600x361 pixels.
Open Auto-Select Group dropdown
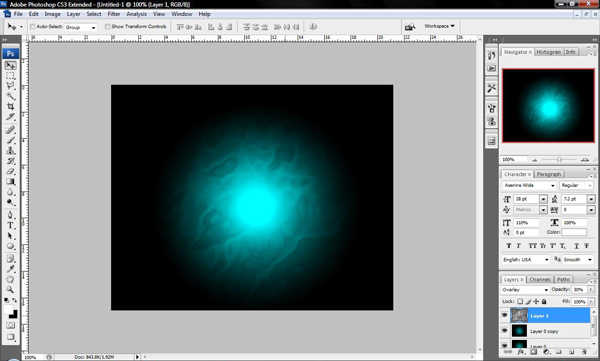80,27
